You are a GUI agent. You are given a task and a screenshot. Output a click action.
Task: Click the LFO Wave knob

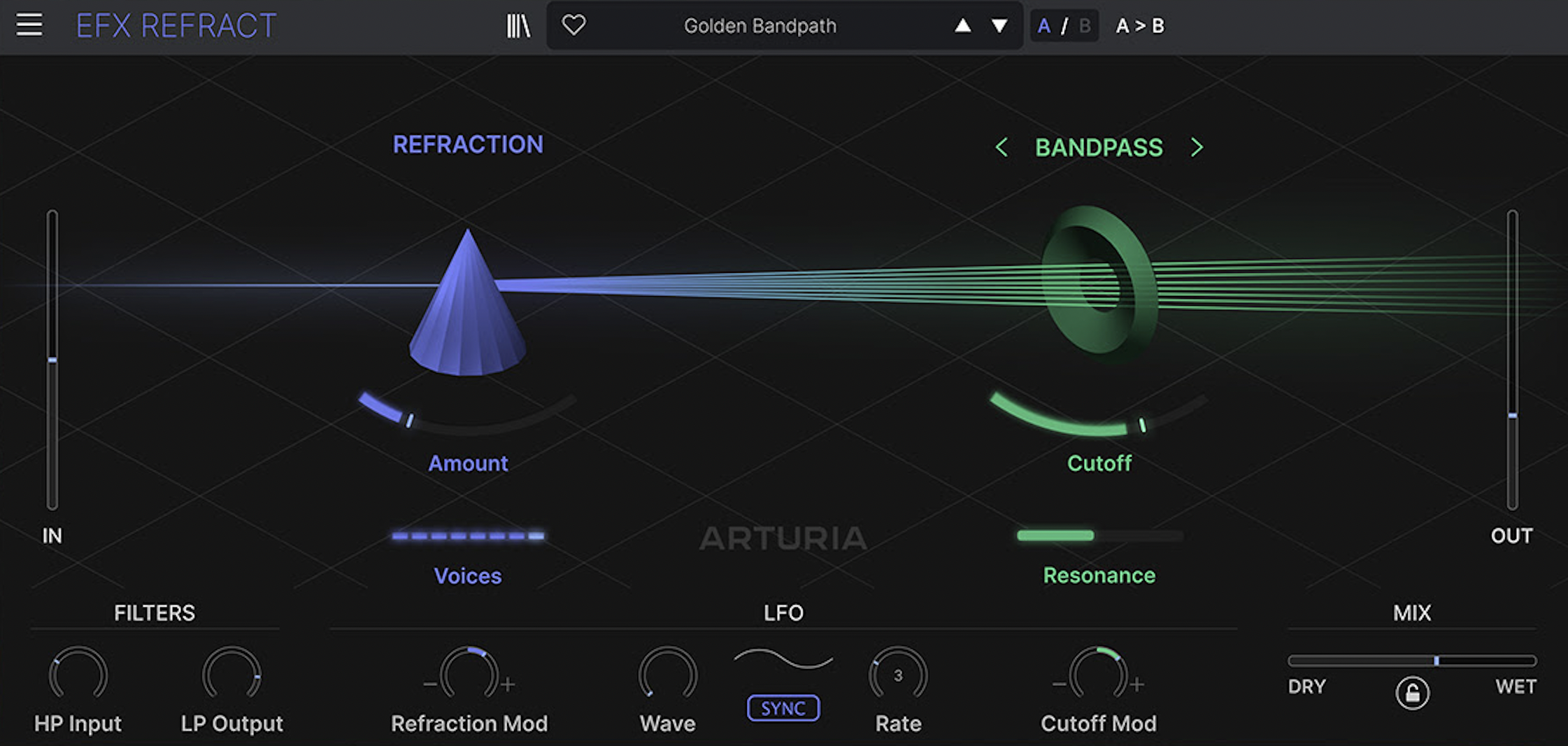(x=668, y=675)
